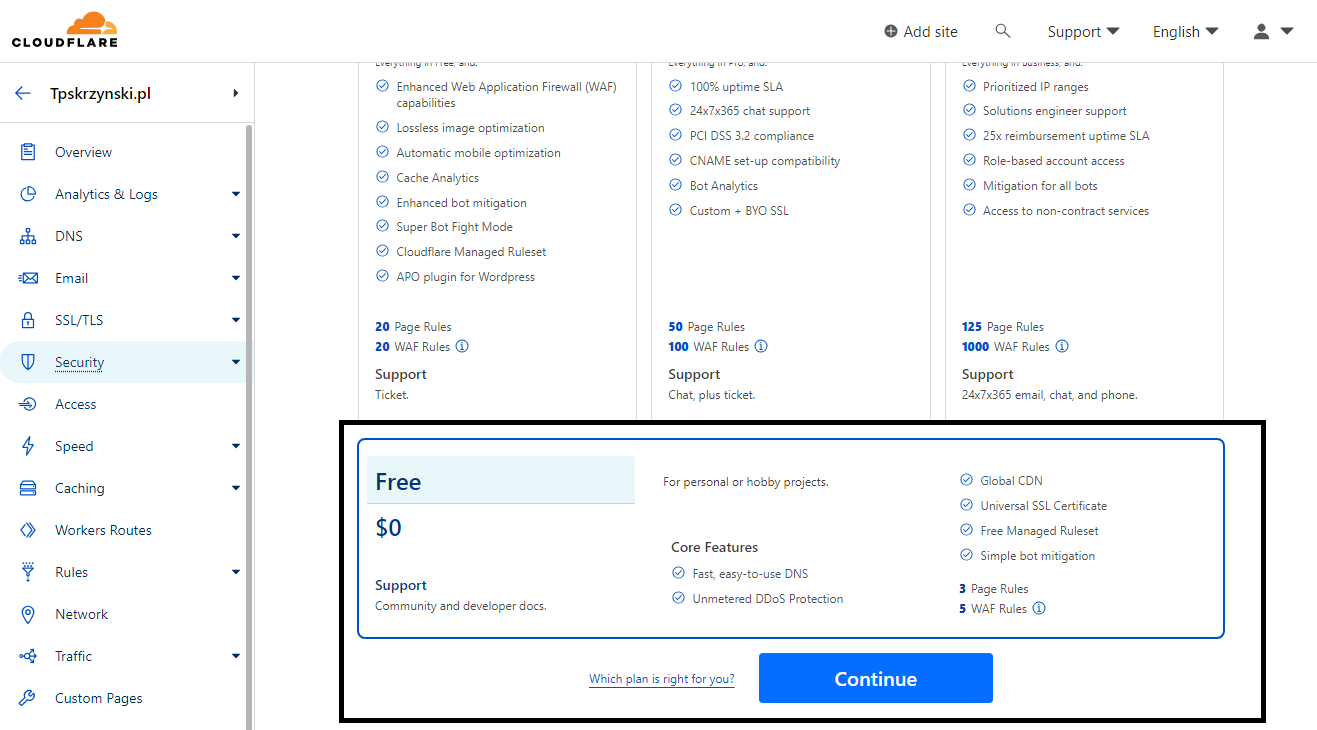Click the Cloudflare logo

click(65, 30)
